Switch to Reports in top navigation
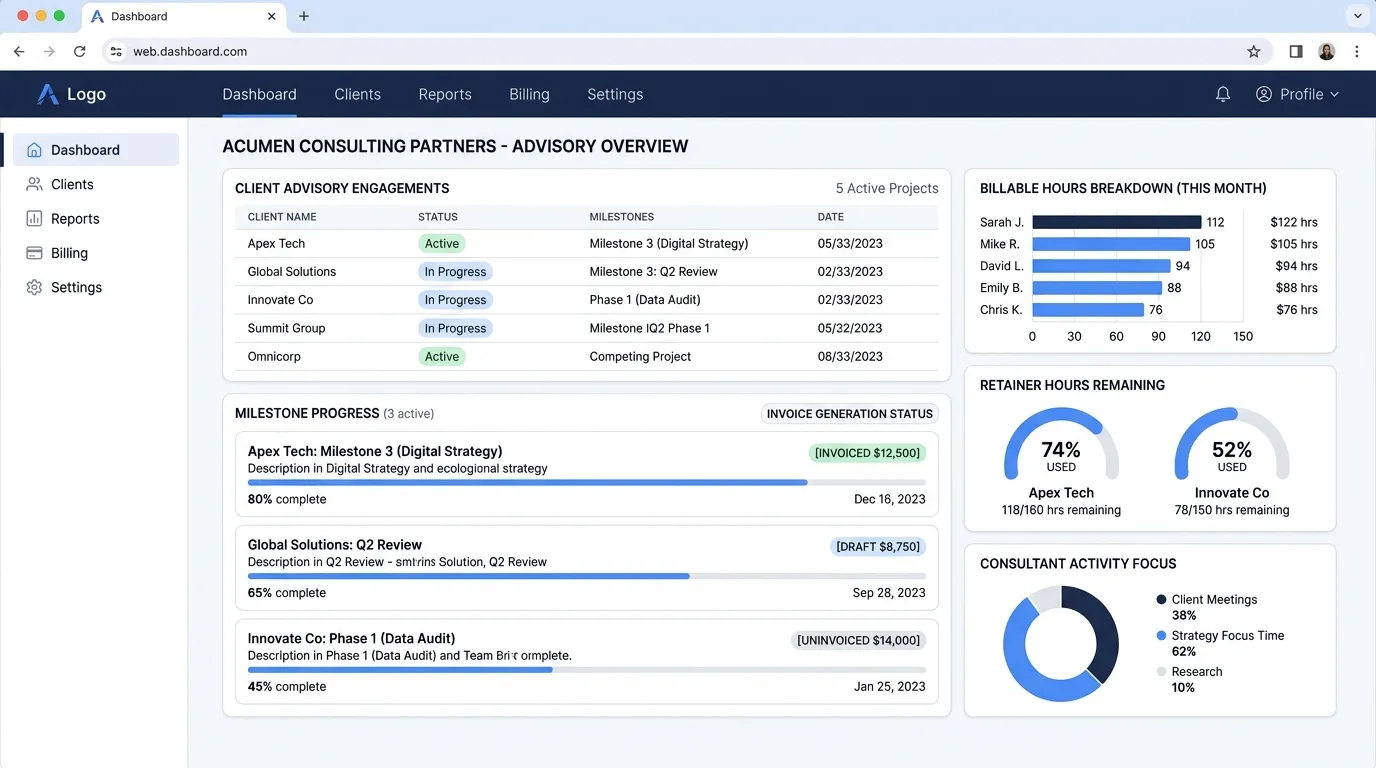This screenshot has width=1376, height=768. click(445, 94)
